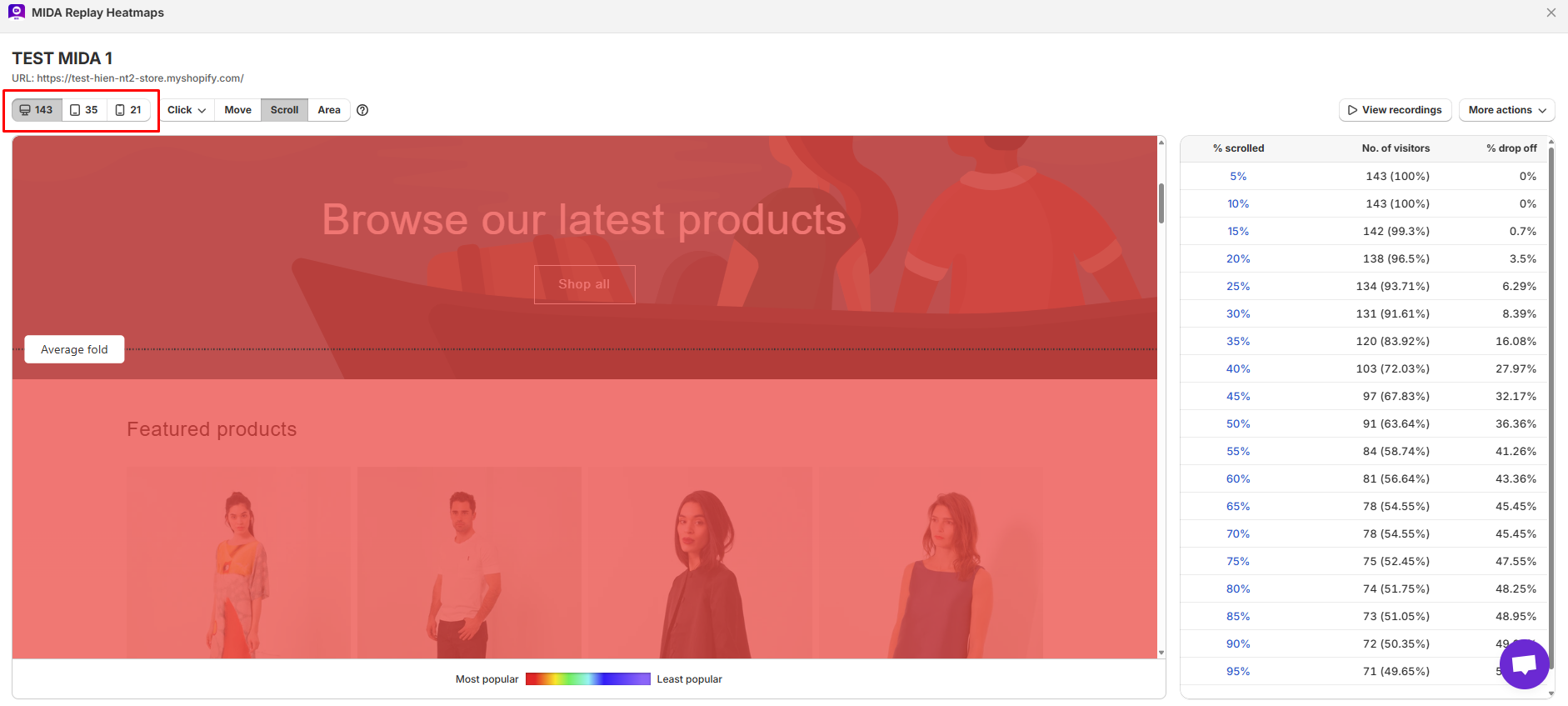Click the Average fold marker label

point(74,349)
